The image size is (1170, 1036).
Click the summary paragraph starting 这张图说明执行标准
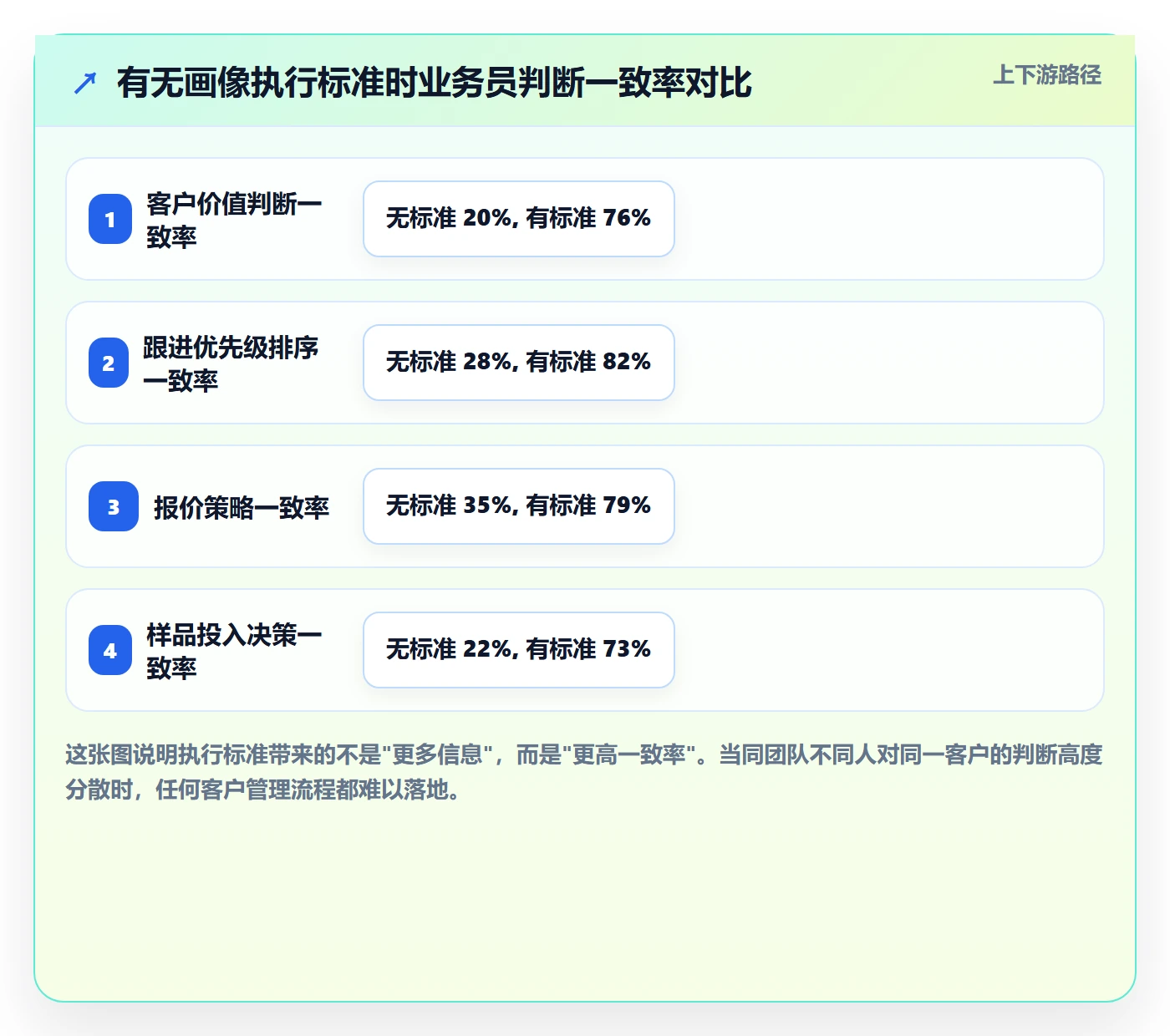(584, 772)
